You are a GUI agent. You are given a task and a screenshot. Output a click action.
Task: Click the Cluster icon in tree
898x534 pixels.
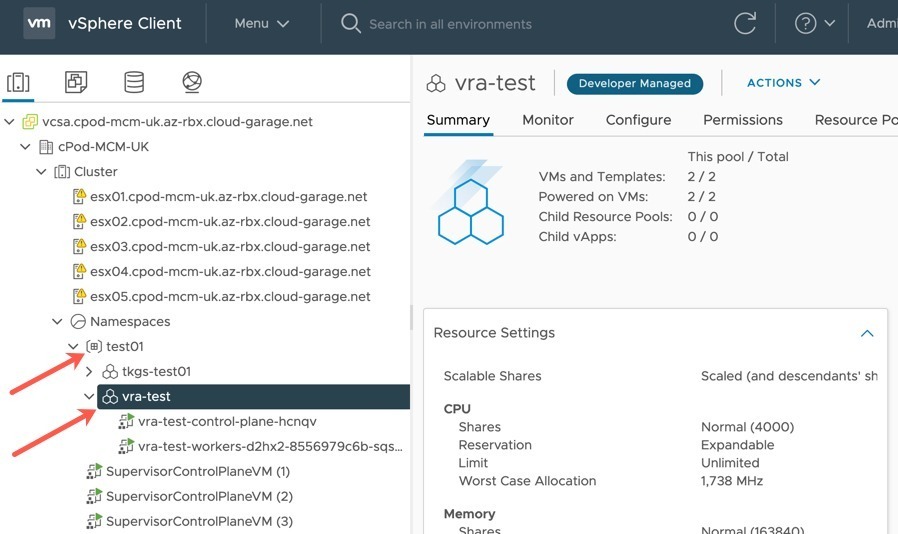[62, 172]
